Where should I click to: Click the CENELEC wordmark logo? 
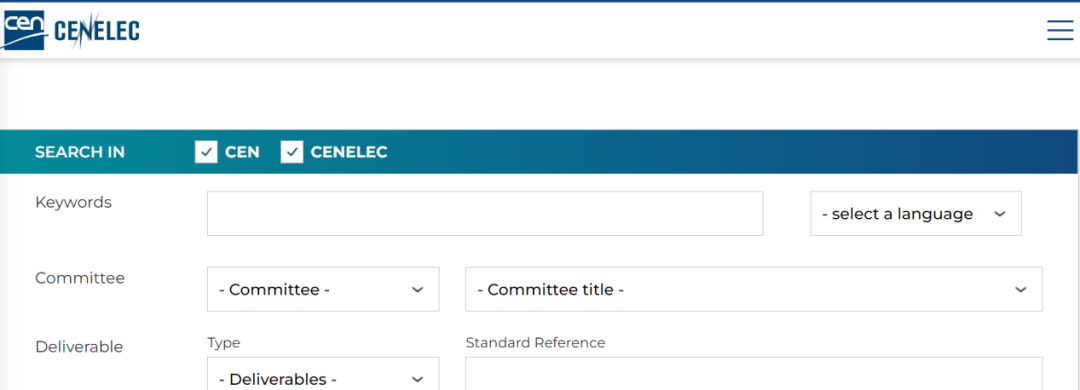point(96,30)
